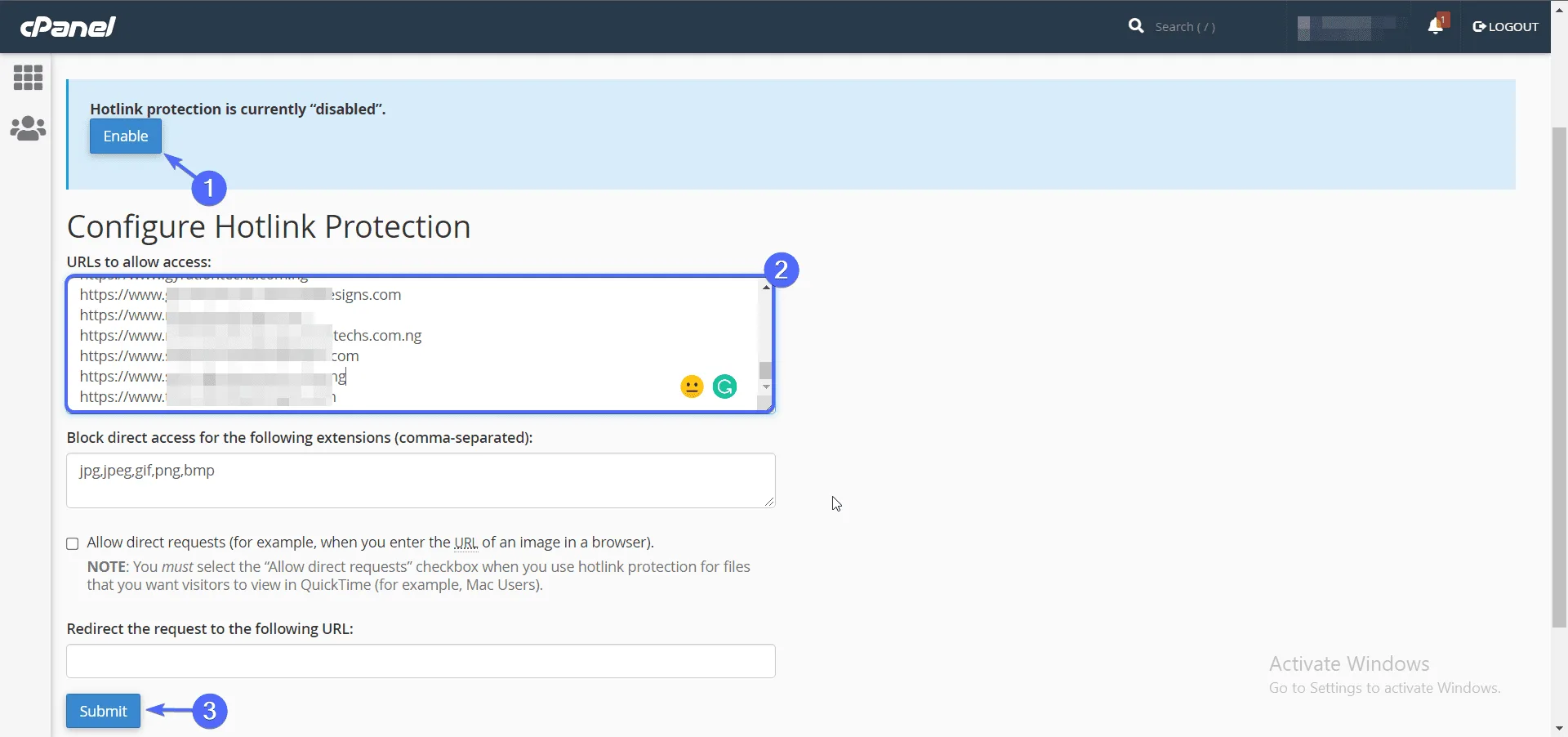Click the URL line ending signs.com
The height and width of the screenshot is (737, 1568).
240,295
